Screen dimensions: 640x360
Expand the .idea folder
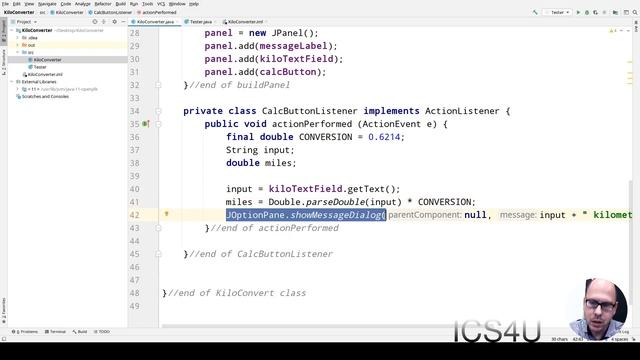coord(18,38)
